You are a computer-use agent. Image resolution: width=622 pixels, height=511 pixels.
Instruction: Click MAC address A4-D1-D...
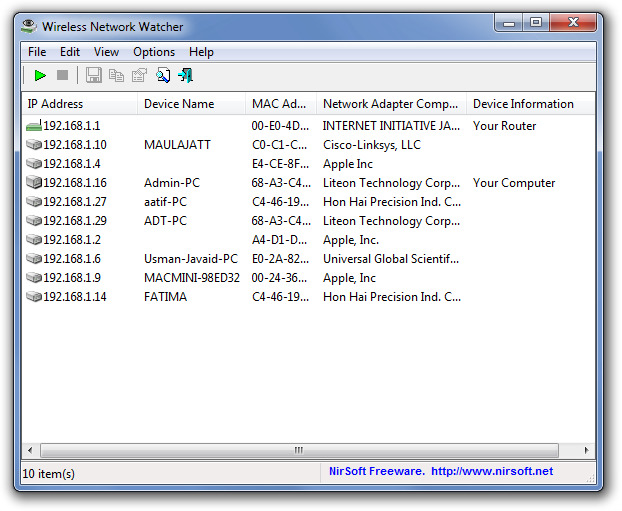pyautogui.click(x=279, y=240)
